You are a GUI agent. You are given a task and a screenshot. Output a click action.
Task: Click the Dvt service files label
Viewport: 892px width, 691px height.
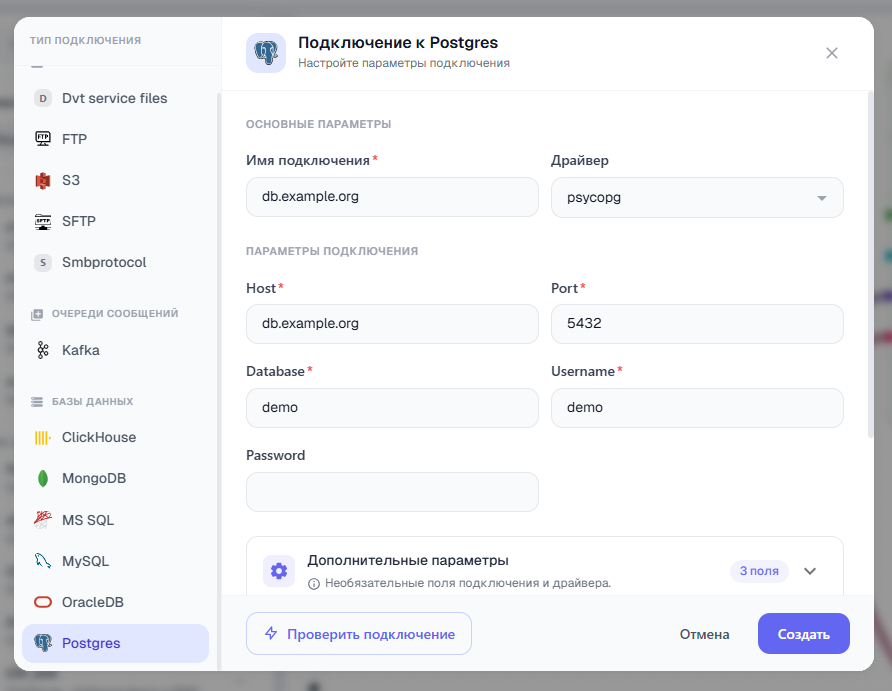click(x=114, y=98)
